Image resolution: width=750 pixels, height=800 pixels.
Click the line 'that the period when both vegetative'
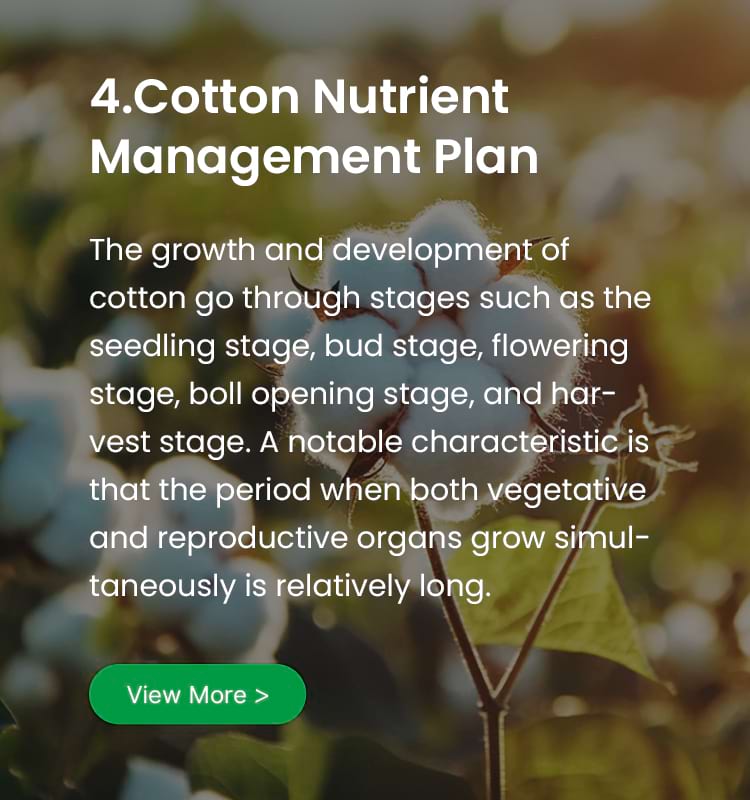pos(368,491)
